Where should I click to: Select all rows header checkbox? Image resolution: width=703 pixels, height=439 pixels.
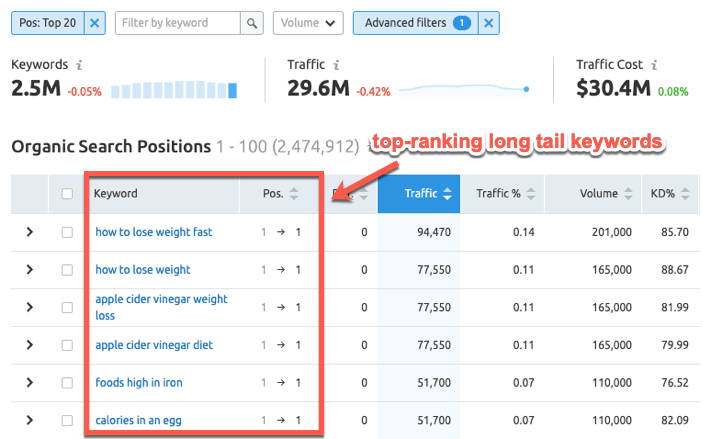[x=67, y=194]
